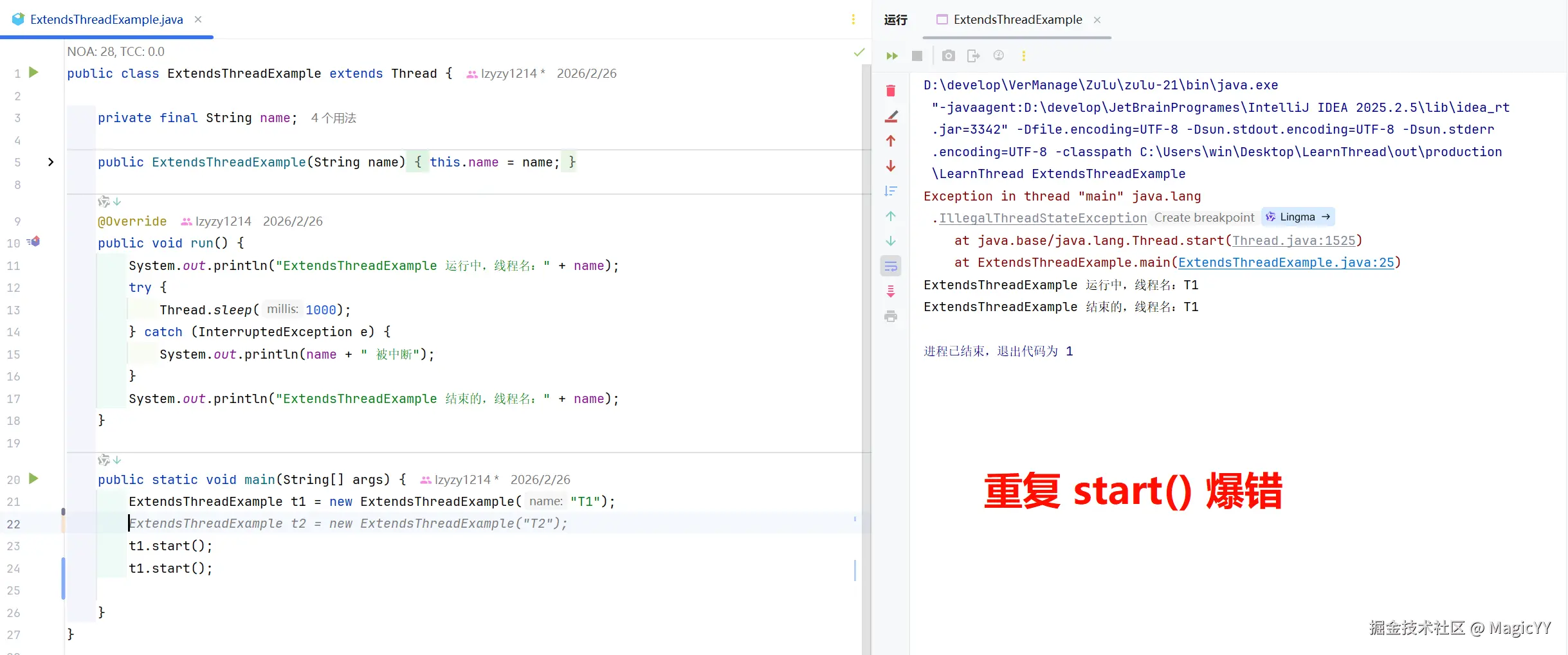Click the java.exe path command line

coord(1100,85)
